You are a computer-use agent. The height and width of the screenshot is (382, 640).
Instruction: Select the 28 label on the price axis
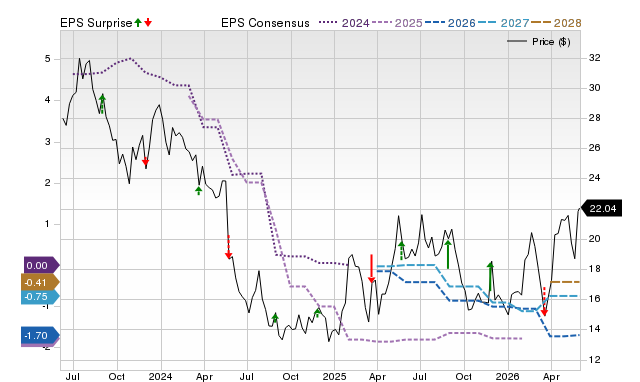point(595,118)
